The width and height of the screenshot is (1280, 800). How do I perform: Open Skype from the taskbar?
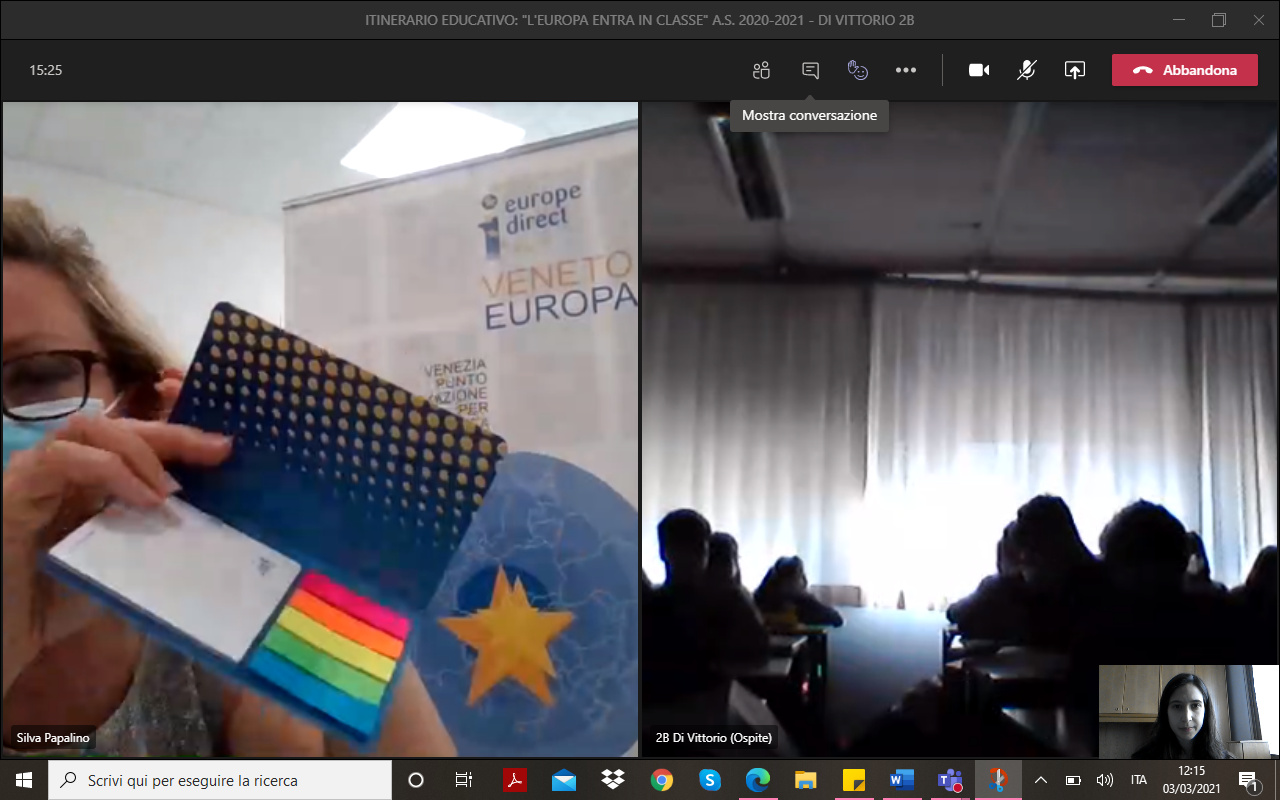[710, 780]
